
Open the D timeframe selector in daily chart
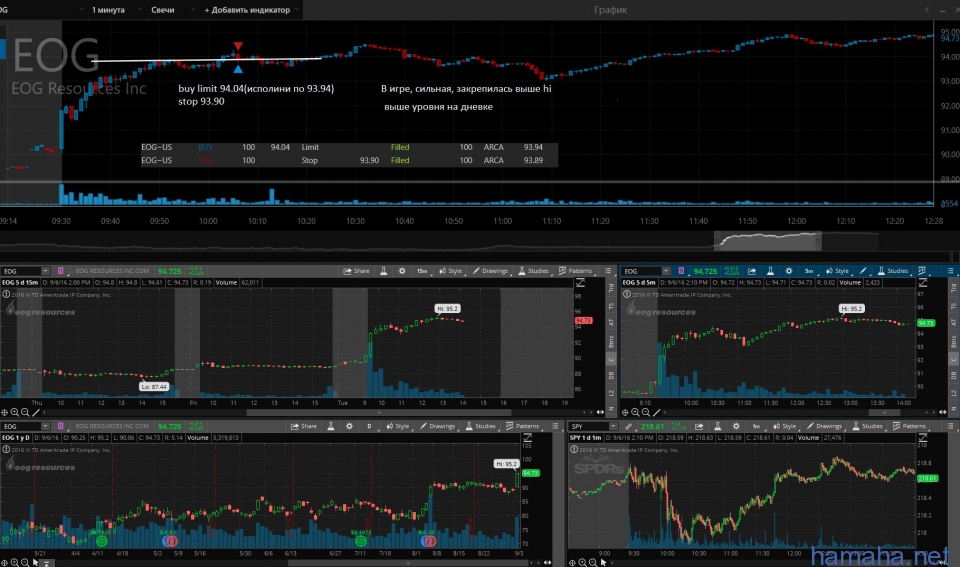point(369,426)
